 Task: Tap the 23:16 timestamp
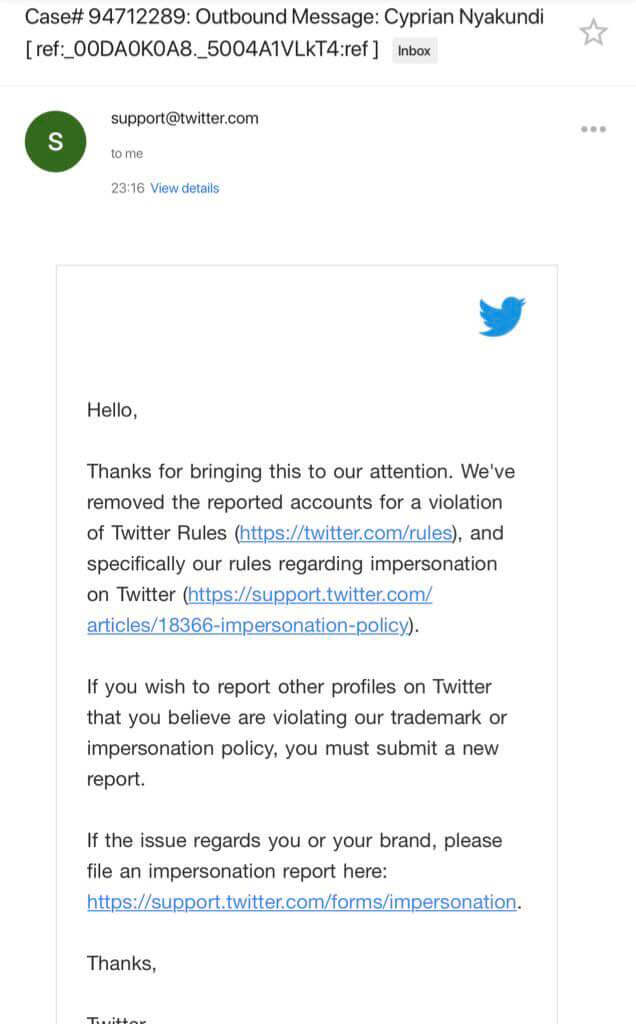127,188
